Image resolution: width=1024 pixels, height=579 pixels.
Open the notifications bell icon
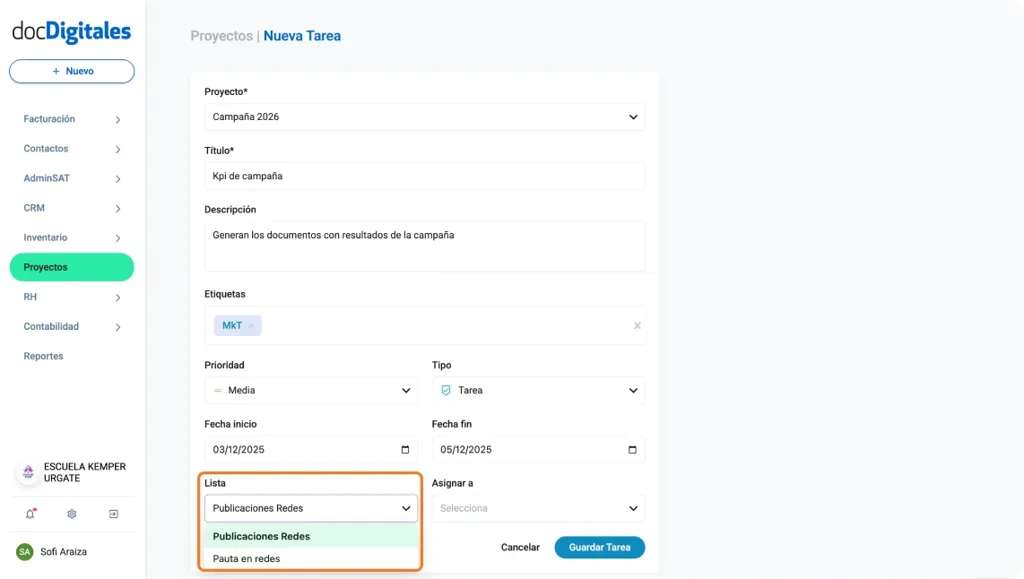(29, 513)
